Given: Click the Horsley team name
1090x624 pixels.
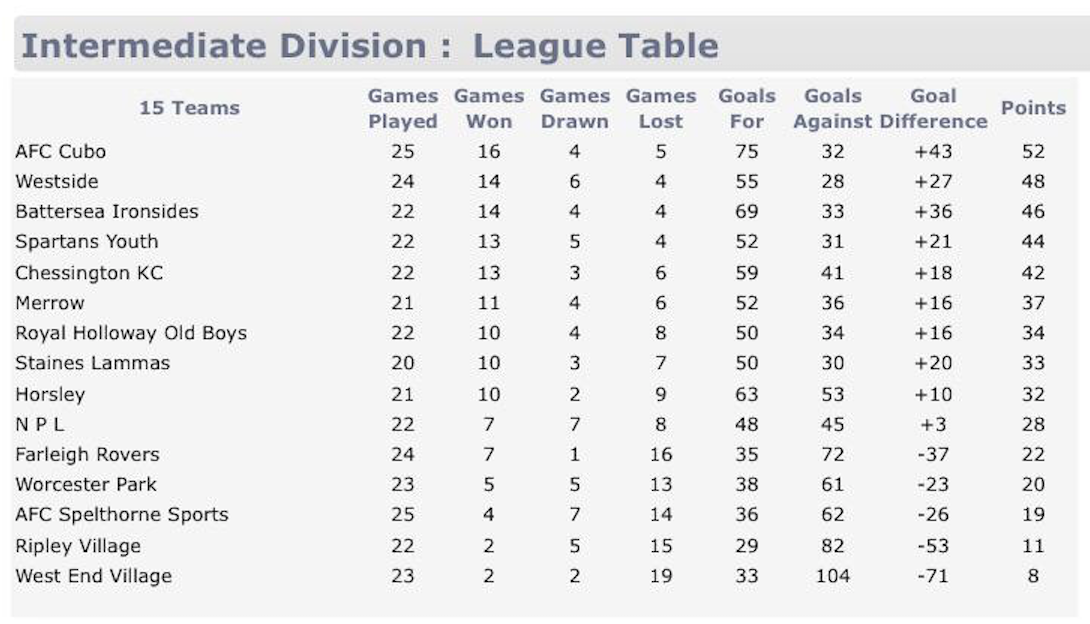Looking at the screenshot, I should (50, 394).
